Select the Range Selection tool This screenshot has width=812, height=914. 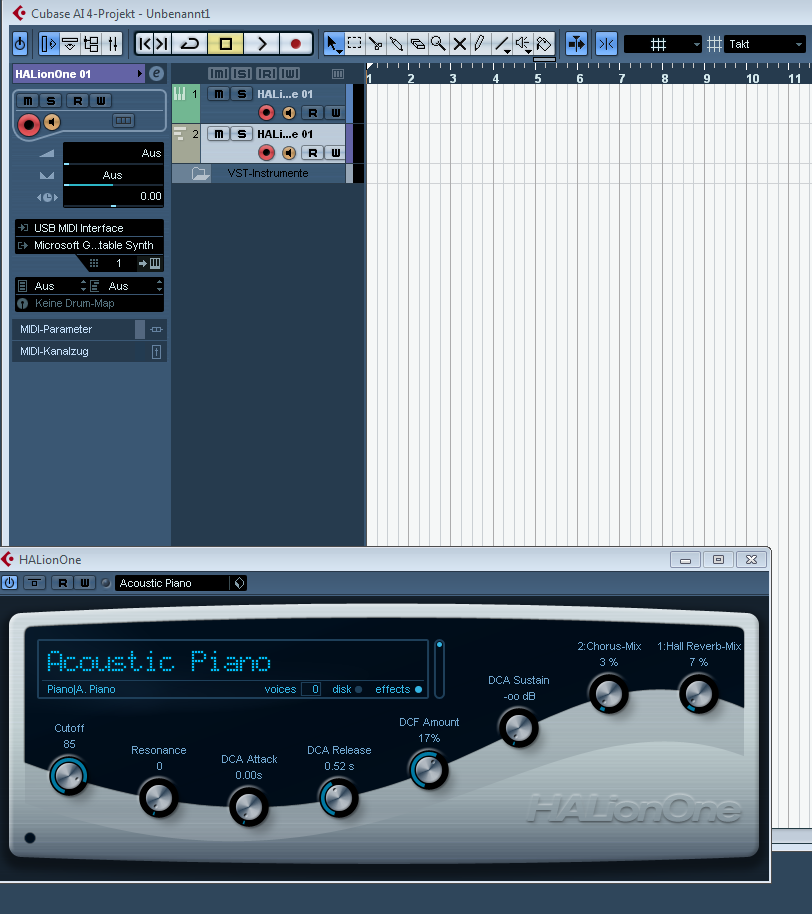coord(354,44)
